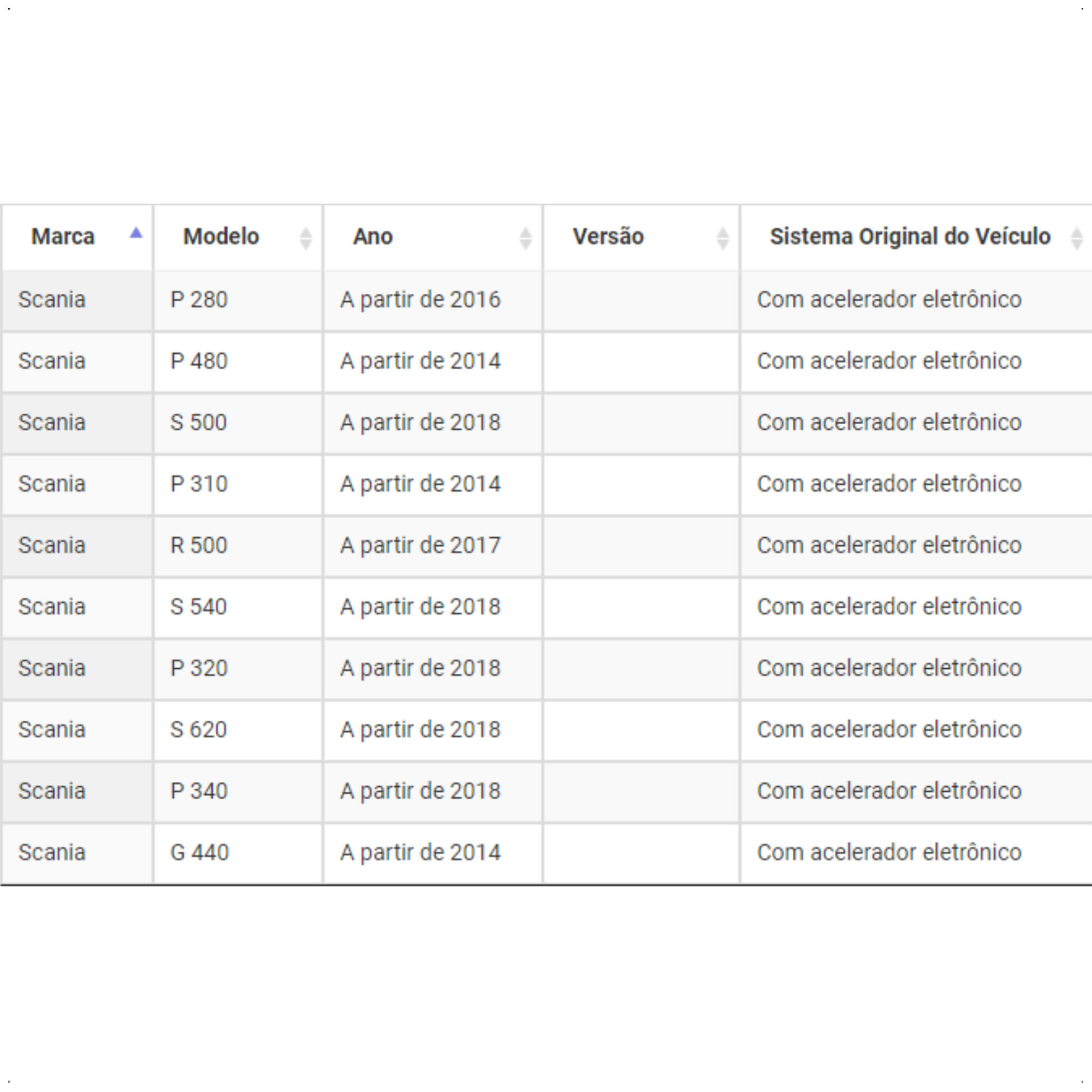This screenshot has height=1092, width=1092.
Task: Click the Marca column header
Action: pyautogui.click(x=78, y=238)
